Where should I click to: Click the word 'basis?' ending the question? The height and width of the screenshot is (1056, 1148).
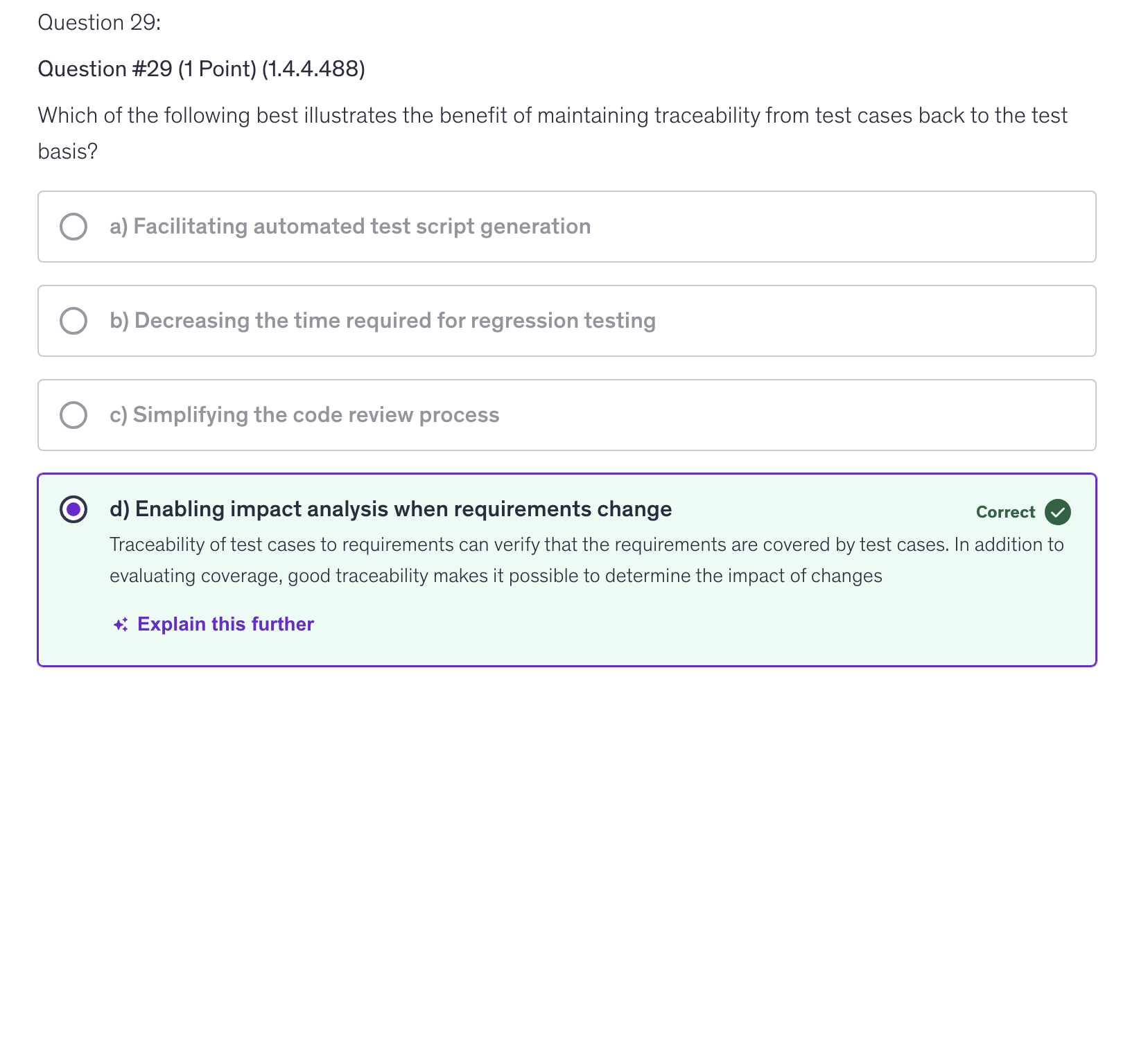(68, 151)
